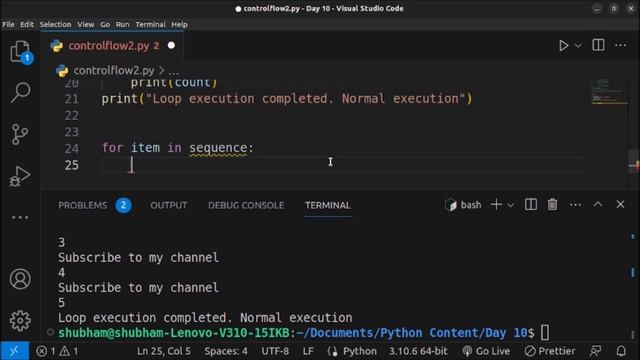Open the feedback icon in status bar
Screen dimensions: 640x360
pos(596,351)
